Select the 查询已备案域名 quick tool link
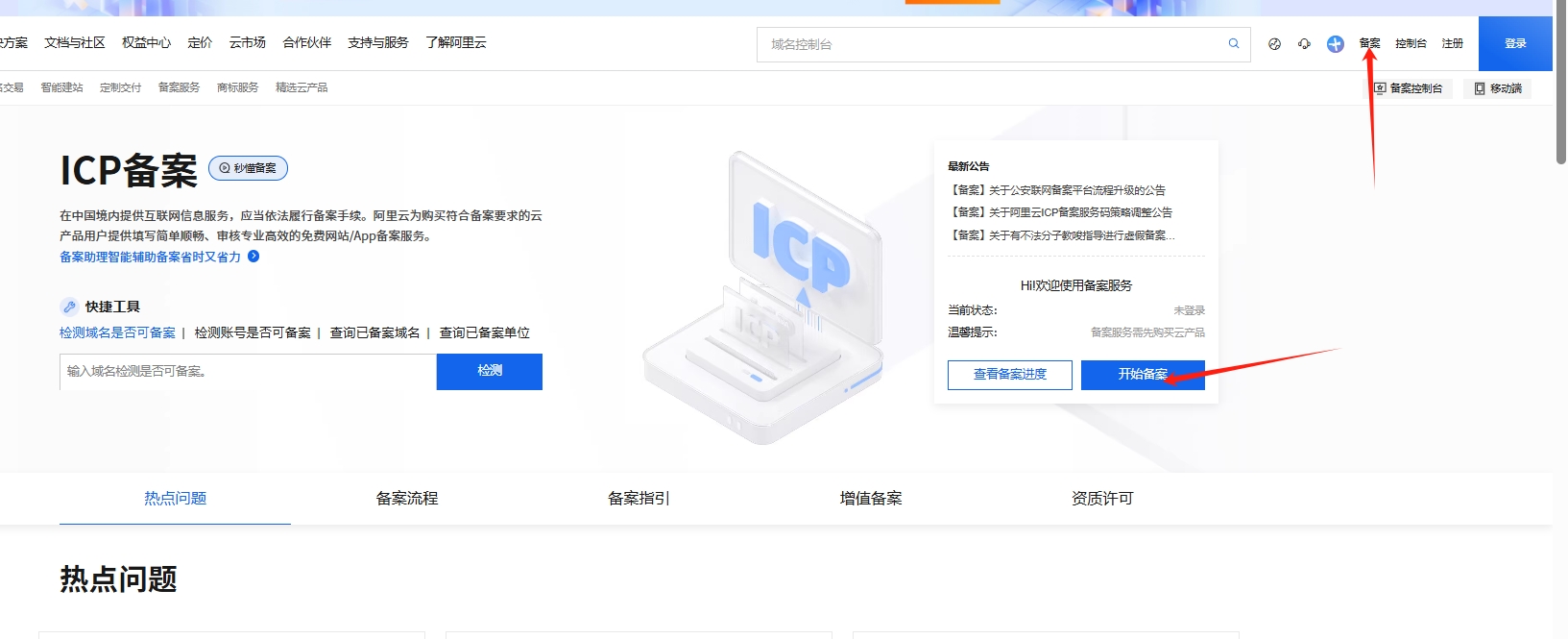The height and width of the screenshot is (639, 1568). 374,332
